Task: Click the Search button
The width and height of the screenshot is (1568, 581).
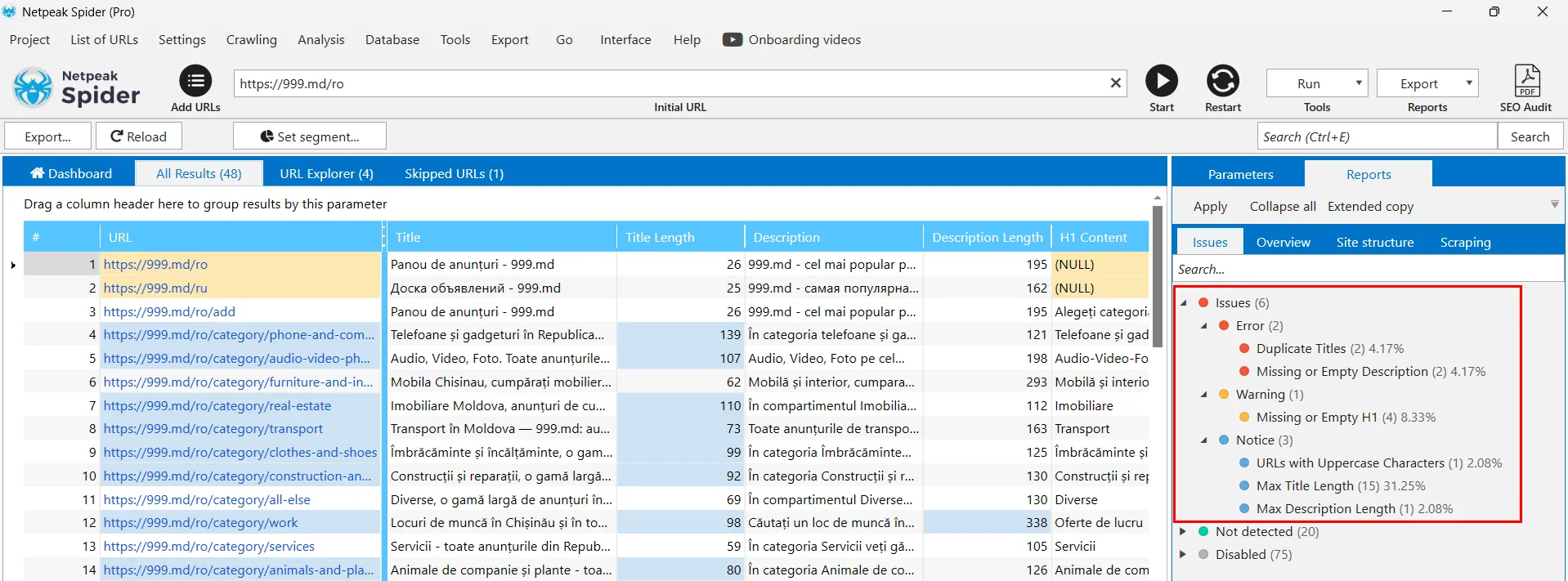Action: click(1530, 136)
